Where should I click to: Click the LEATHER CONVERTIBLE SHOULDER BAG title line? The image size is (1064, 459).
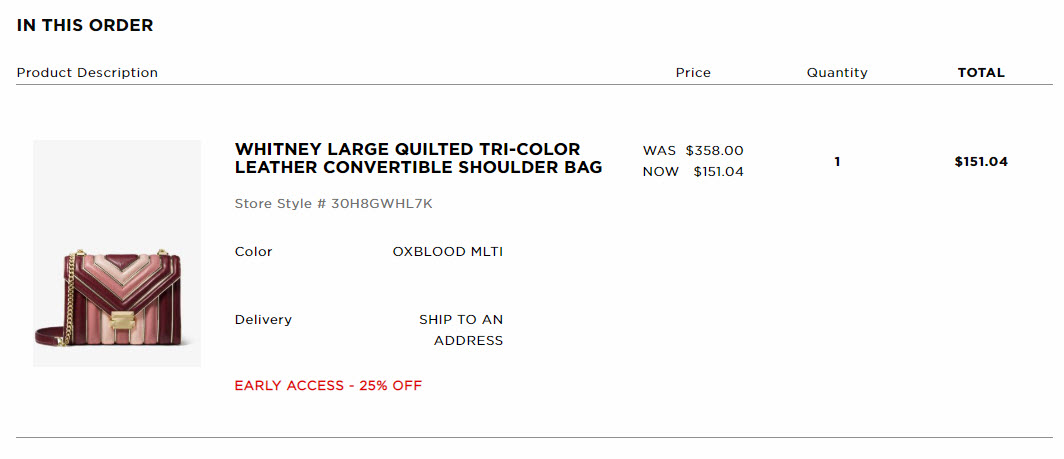pyautogui.click(x=418, y=168)
